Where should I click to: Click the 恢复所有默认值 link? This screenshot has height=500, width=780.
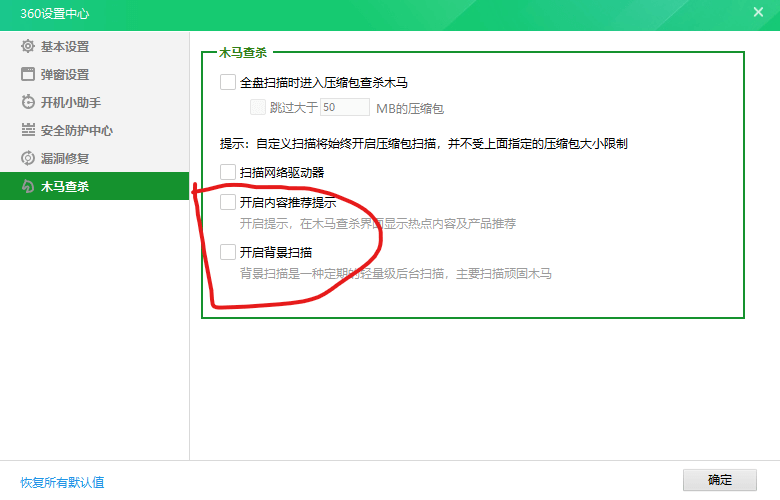(62, 482)
